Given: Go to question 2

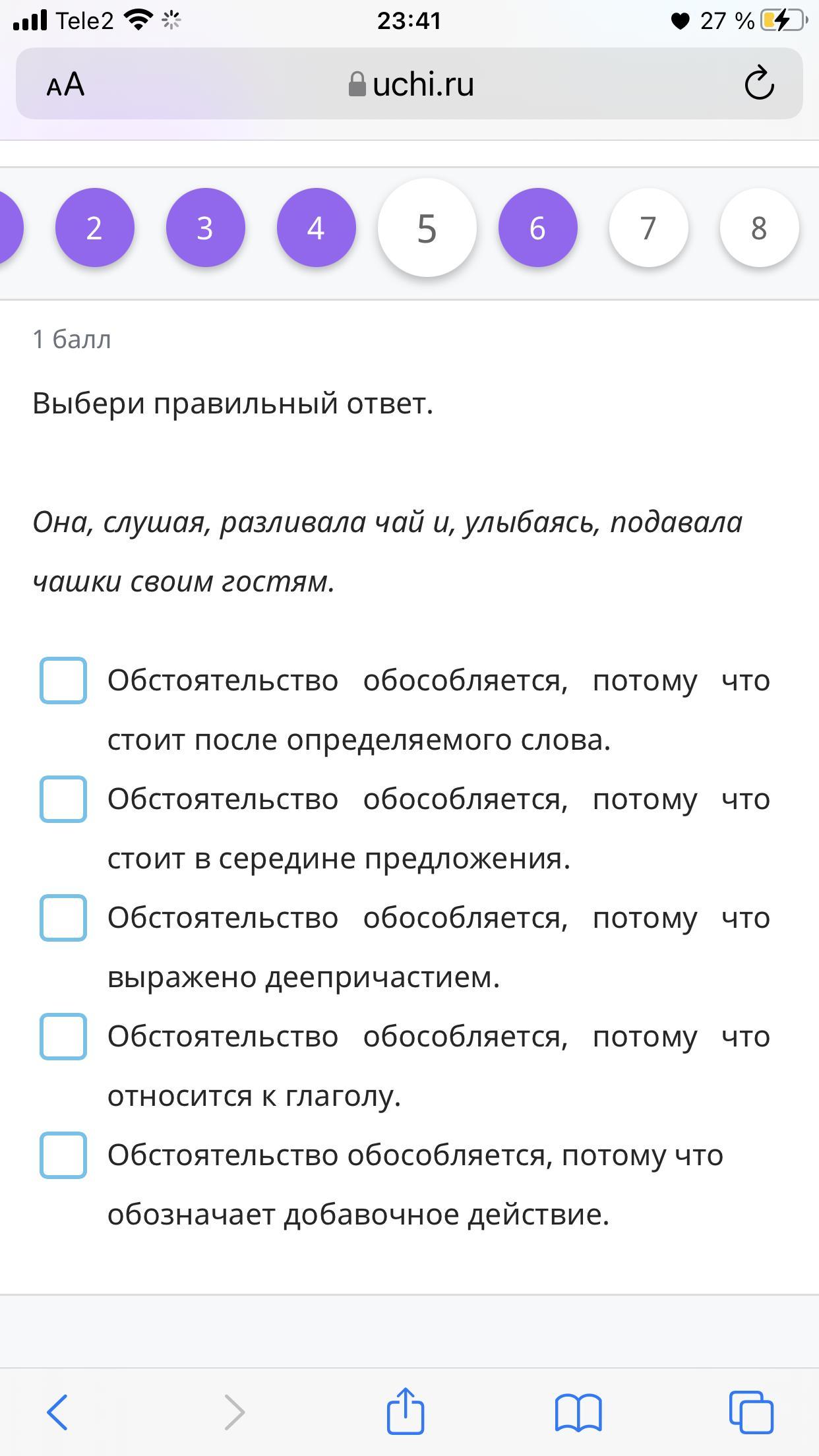Looking at the screenshot, I should tap(94, 228).
